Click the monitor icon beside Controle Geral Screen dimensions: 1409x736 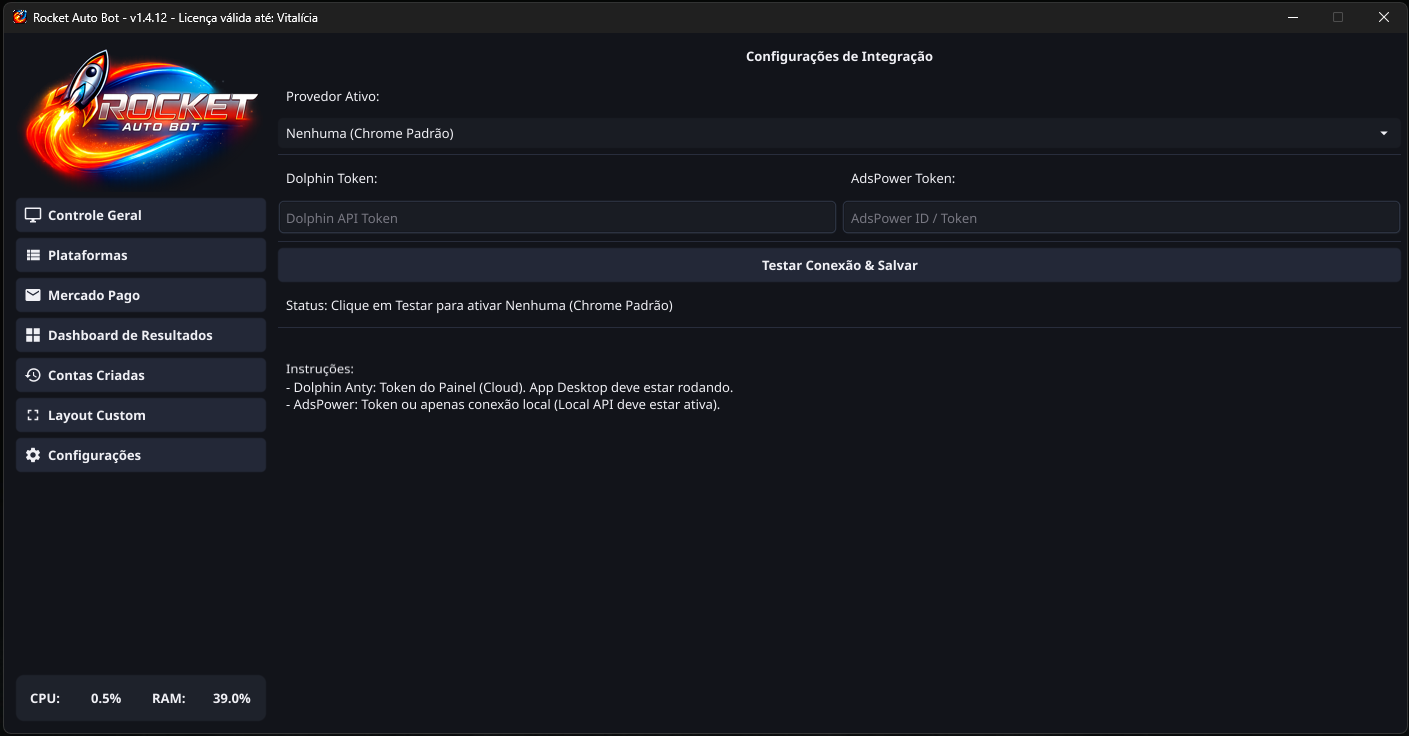coord(33,215)
